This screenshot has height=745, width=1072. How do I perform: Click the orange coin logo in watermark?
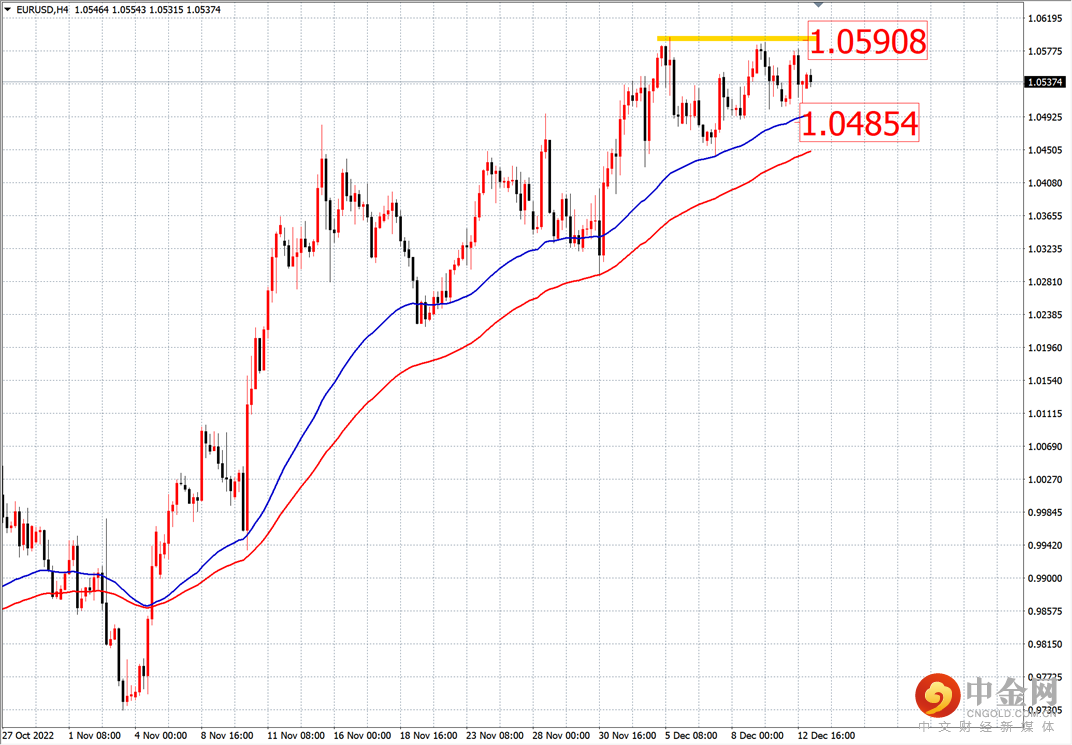[x=937, y=695]
